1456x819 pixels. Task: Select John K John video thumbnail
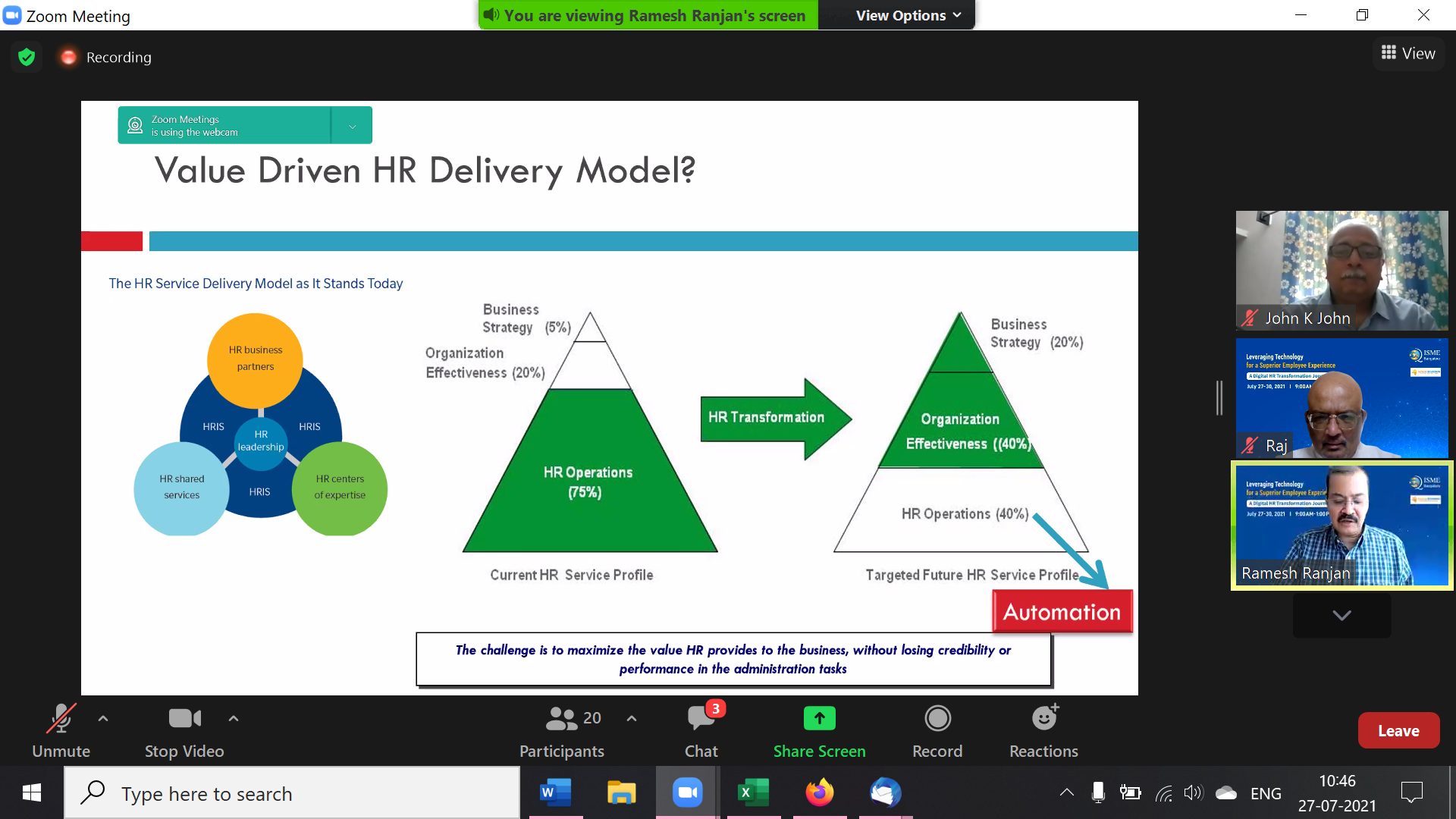tap(1341, 270)
